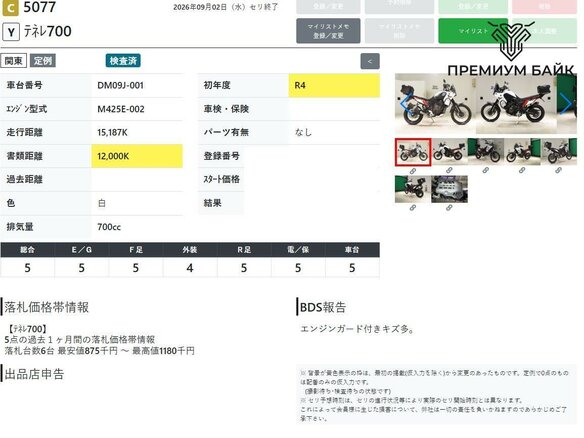
Task: Click the 外装 score value 4
Action: point(190,268)
